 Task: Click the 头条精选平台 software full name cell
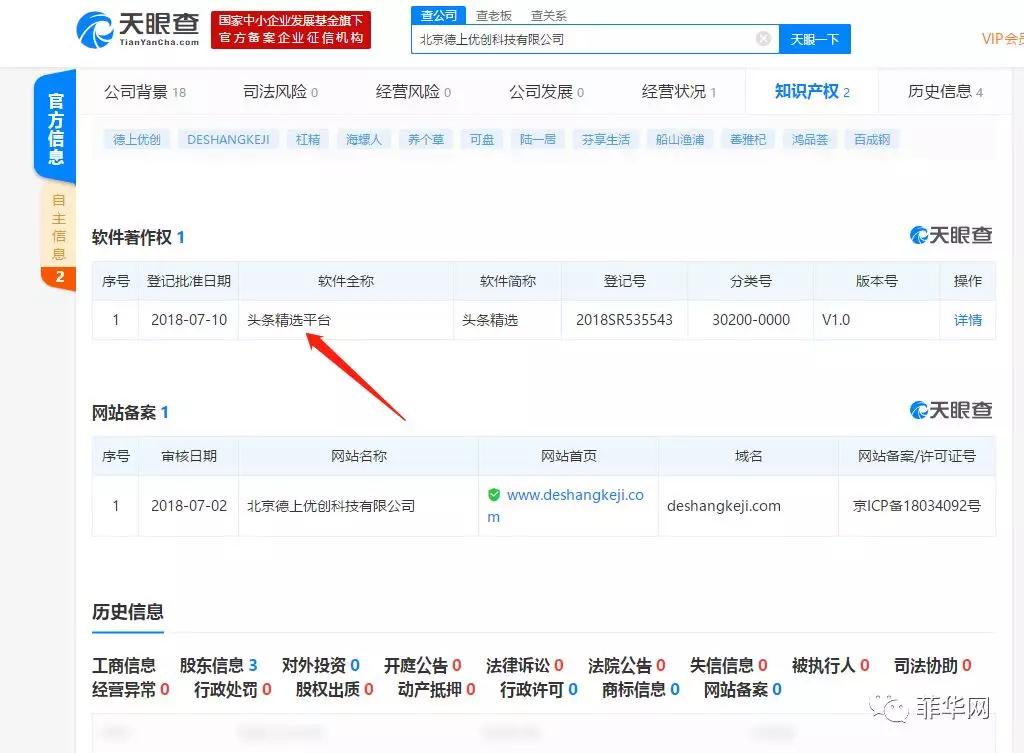(x=346, y=320)
